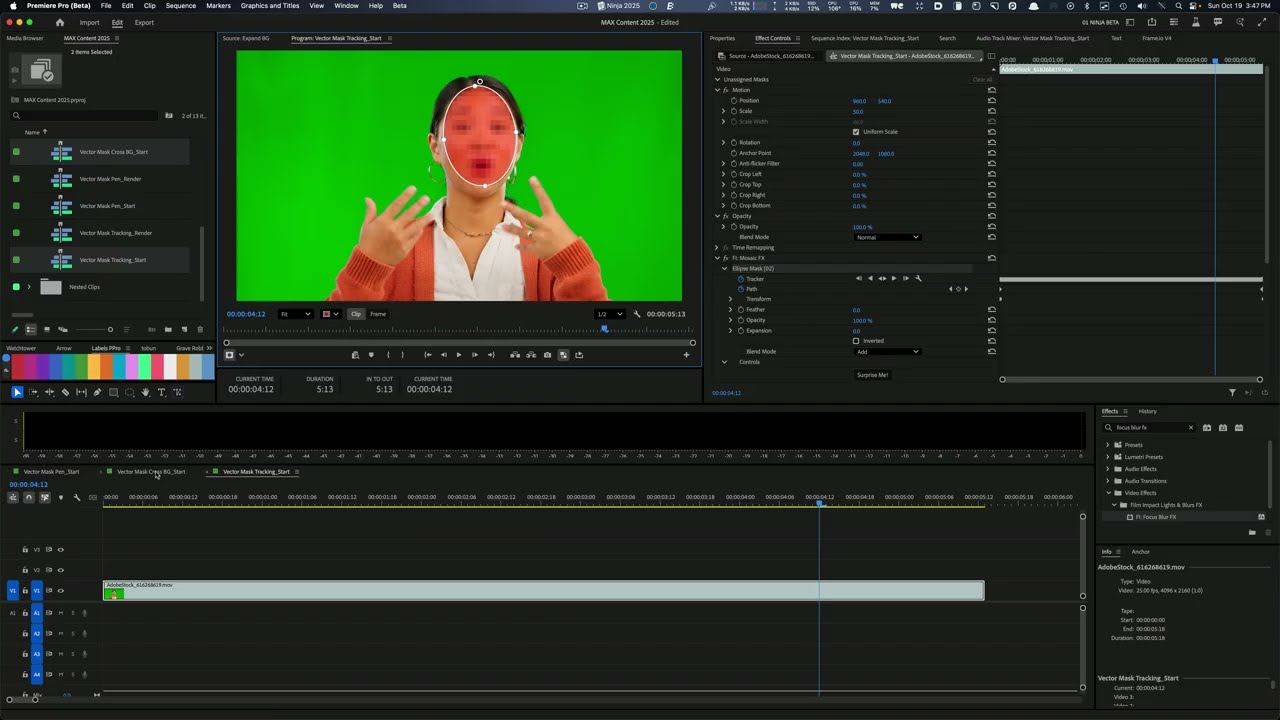This screenshot has height=720, width=1280.
Task: Open the History tab
Action: click(1148, 411)
